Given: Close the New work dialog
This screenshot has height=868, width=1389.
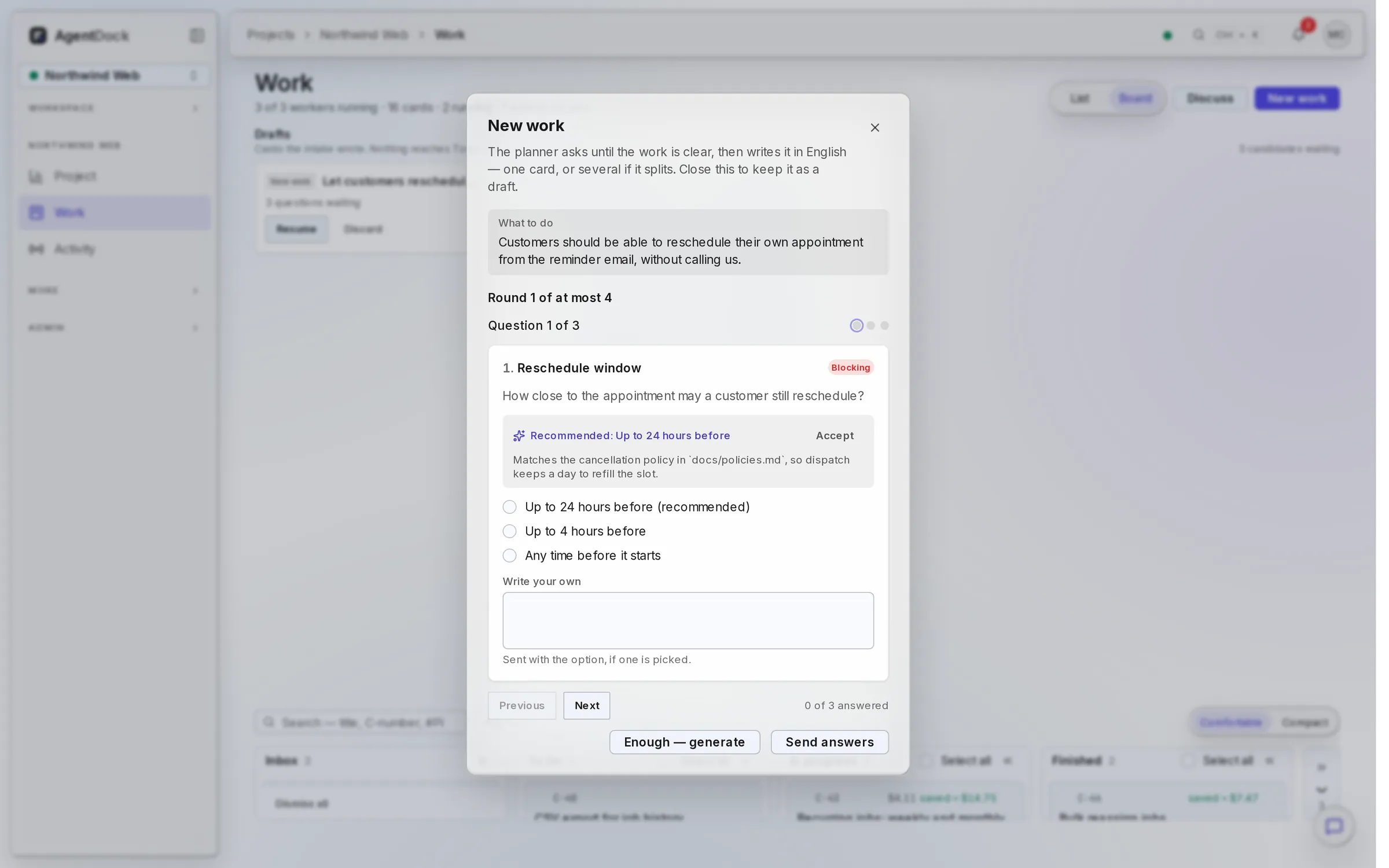Looking at the screenshot, I should coord(874,127).
